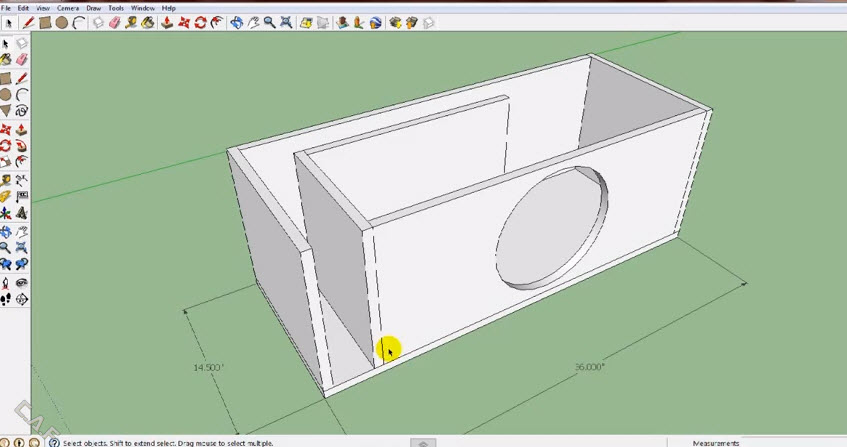Click the circular speaker cutout in the model

click(x=552, y=227)
